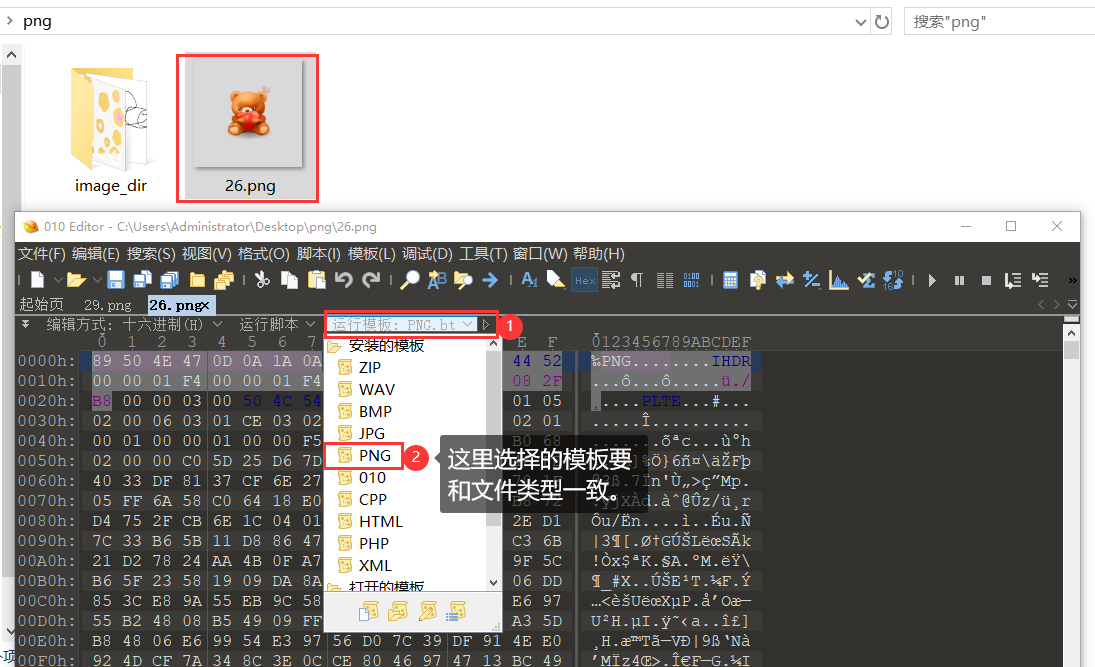Open the 搜索(S) menu

pyautogui.click(x=151, y=254)
